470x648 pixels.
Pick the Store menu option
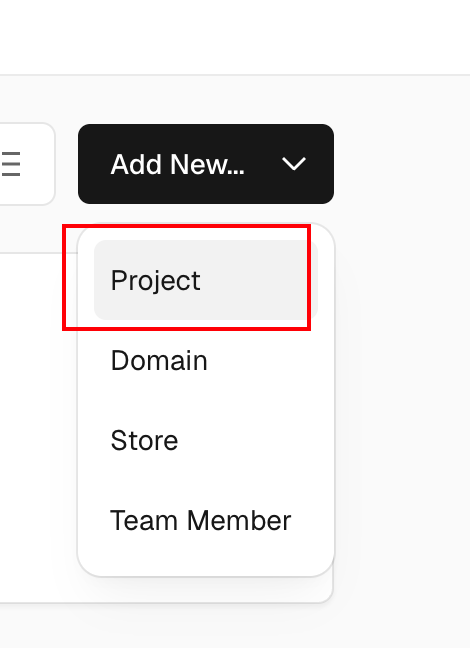(206, 440)
